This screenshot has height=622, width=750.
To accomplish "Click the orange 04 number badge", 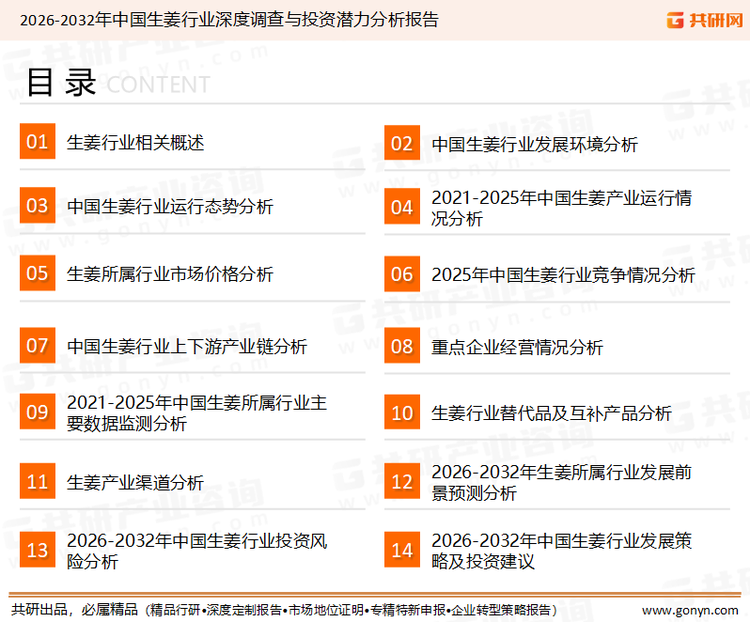I will (x=402, y=207).
